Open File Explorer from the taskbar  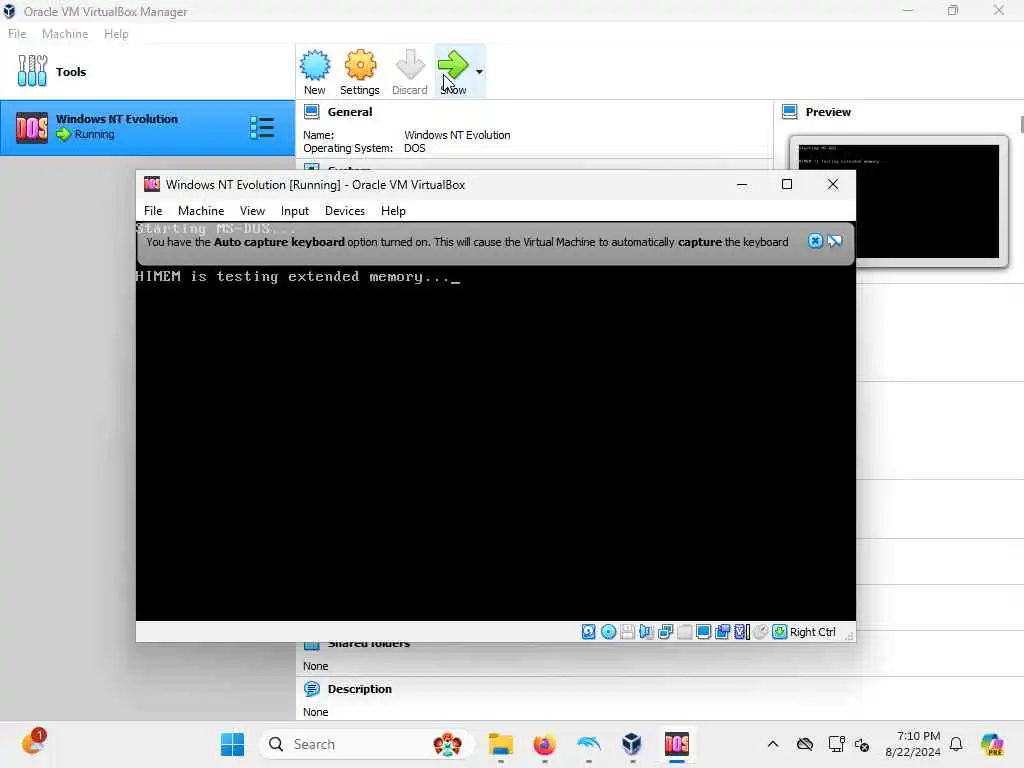coord(501,744)
